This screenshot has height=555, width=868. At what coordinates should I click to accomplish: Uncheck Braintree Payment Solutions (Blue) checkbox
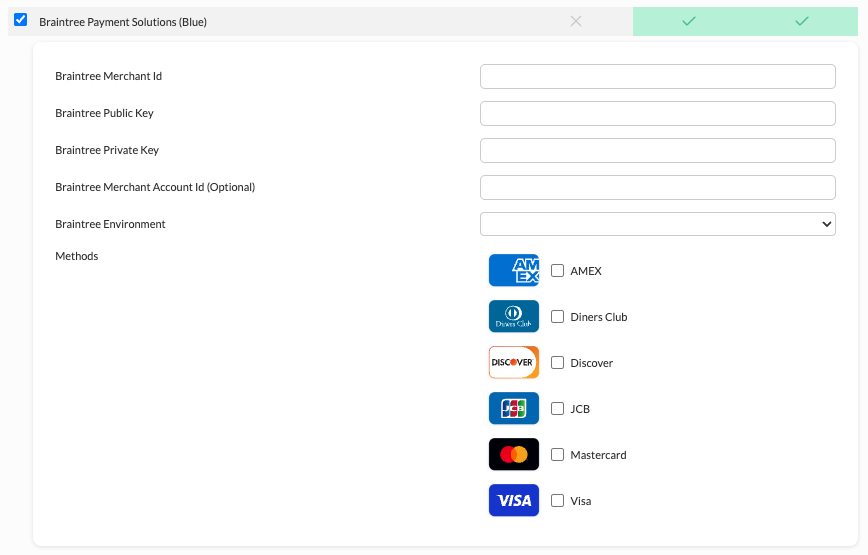pos(20,20)
